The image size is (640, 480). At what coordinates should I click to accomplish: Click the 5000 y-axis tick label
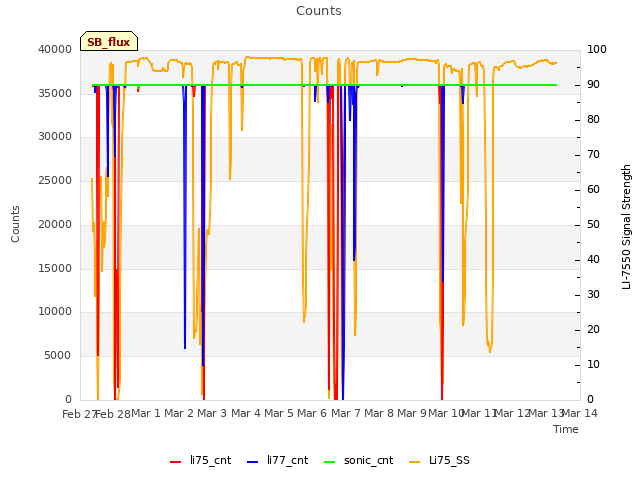pos(58,356)
